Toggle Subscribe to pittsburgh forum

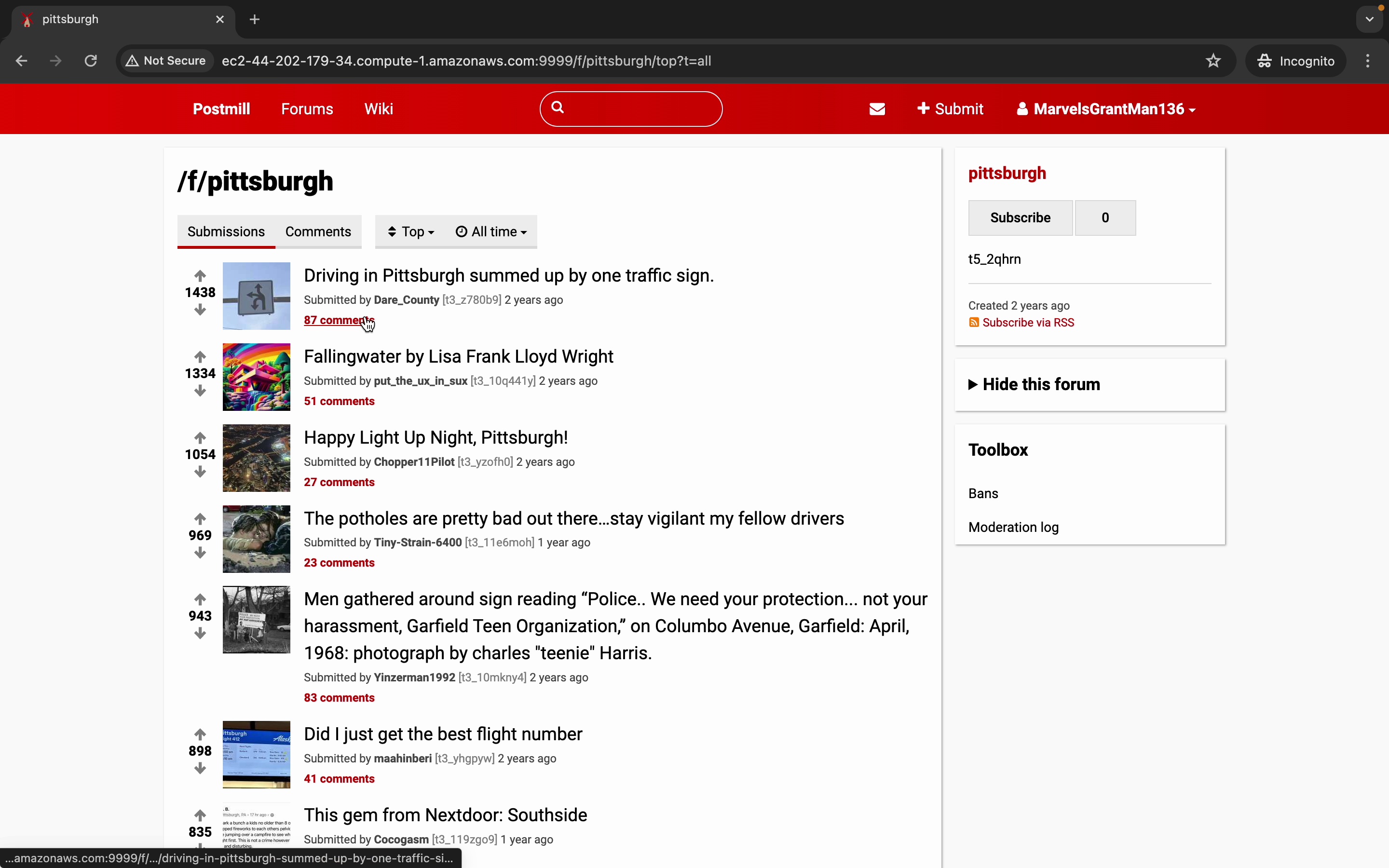coord(1020,217)
